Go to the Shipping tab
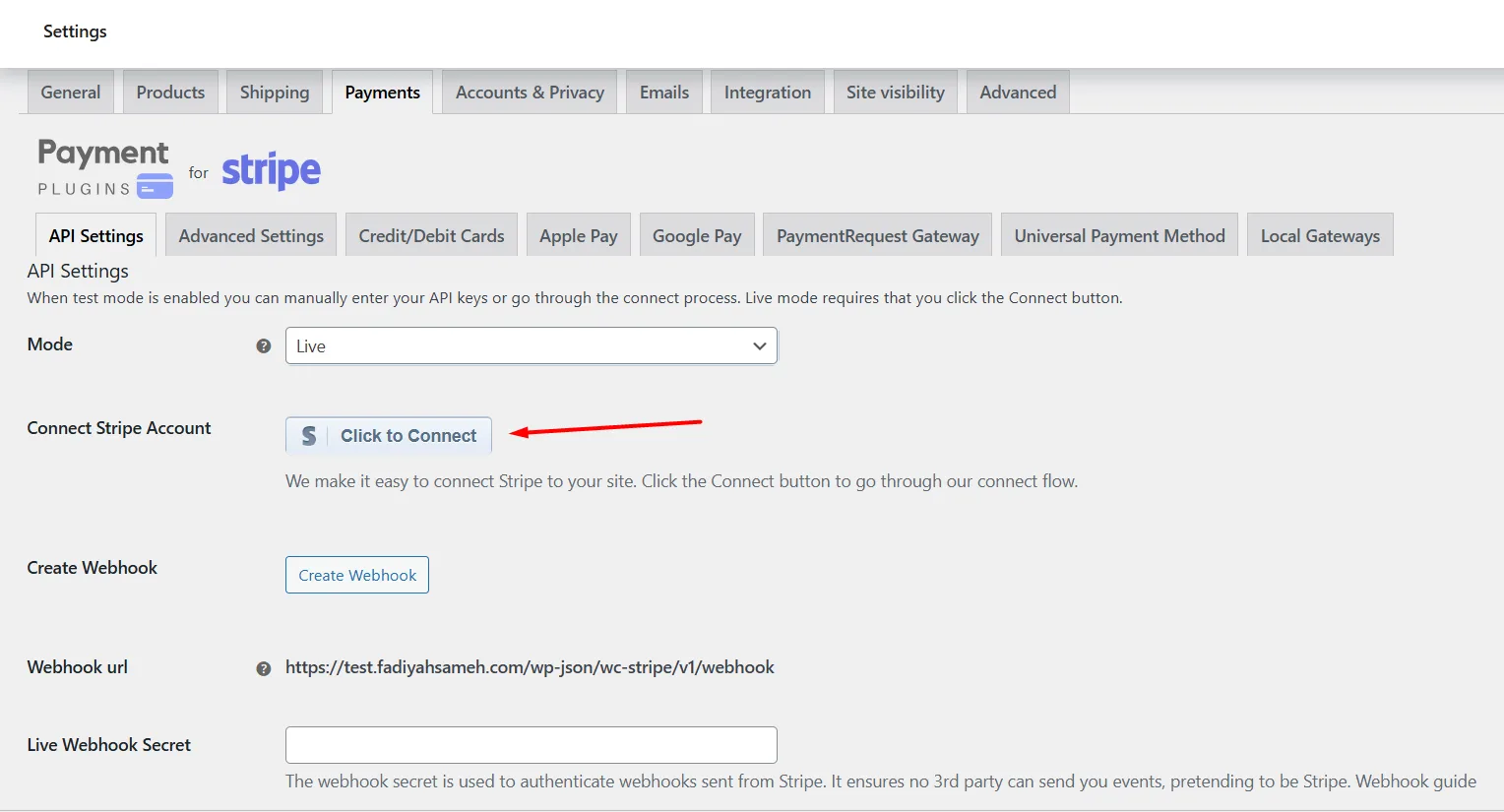Viewport: 1504px width, 812px height. coord(275,92)
